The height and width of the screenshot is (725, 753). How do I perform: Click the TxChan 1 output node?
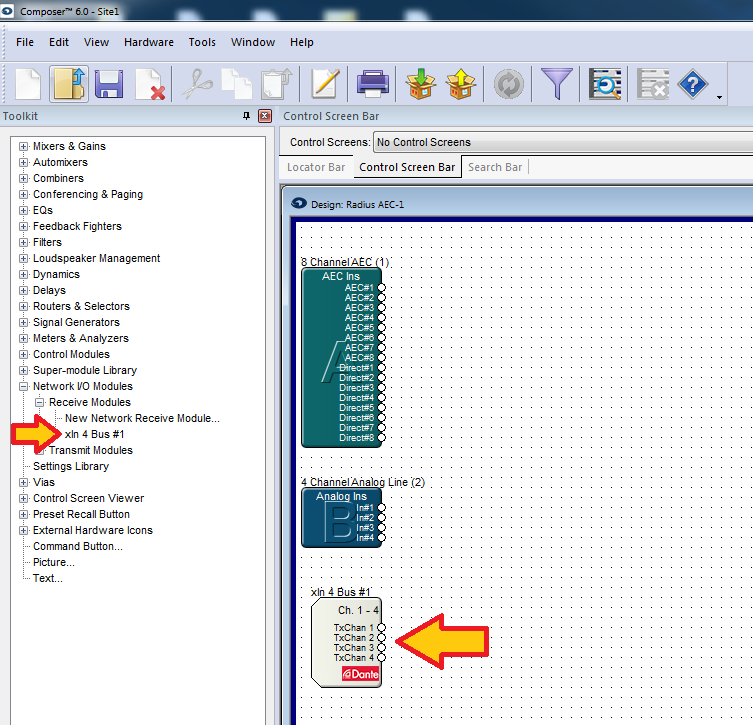(381, 628)
